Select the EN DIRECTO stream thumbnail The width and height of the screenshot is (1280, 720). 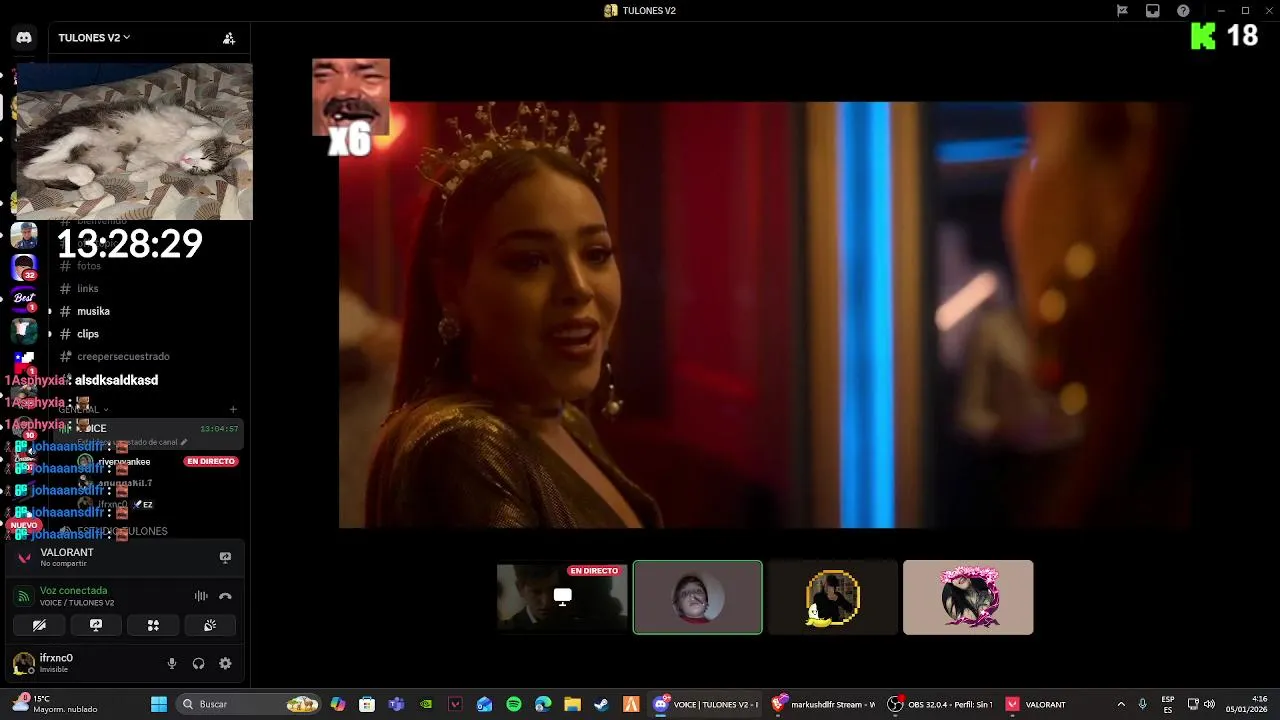562,597
